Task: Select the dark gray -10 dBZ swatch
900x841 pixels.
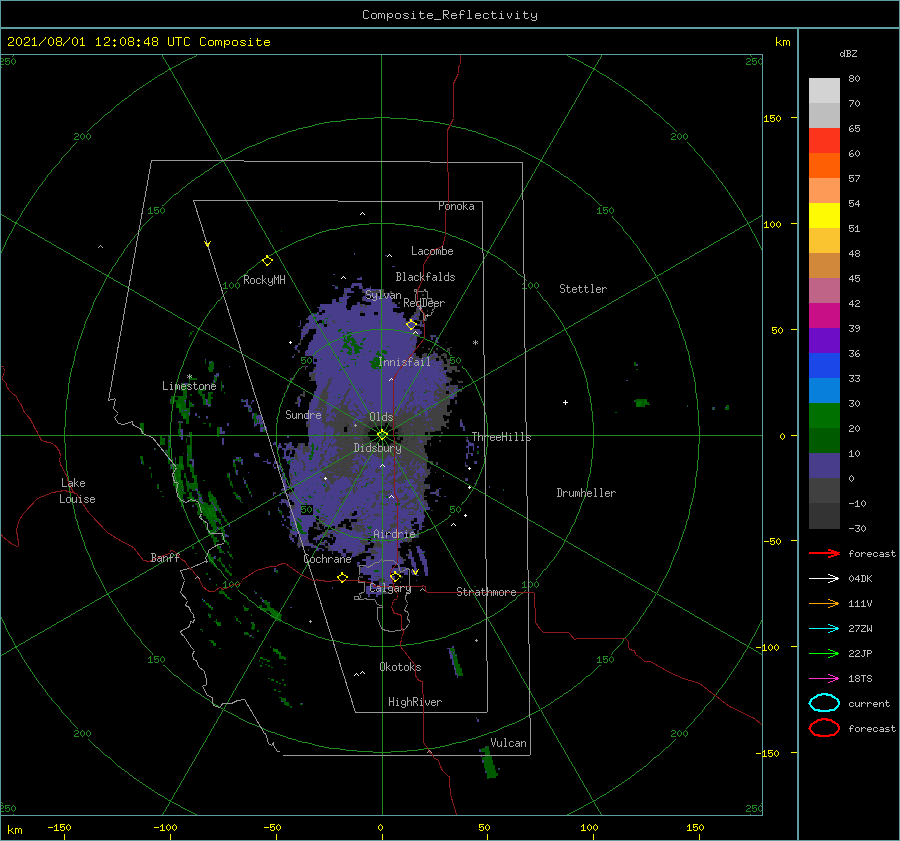Action: coord(824,516)
